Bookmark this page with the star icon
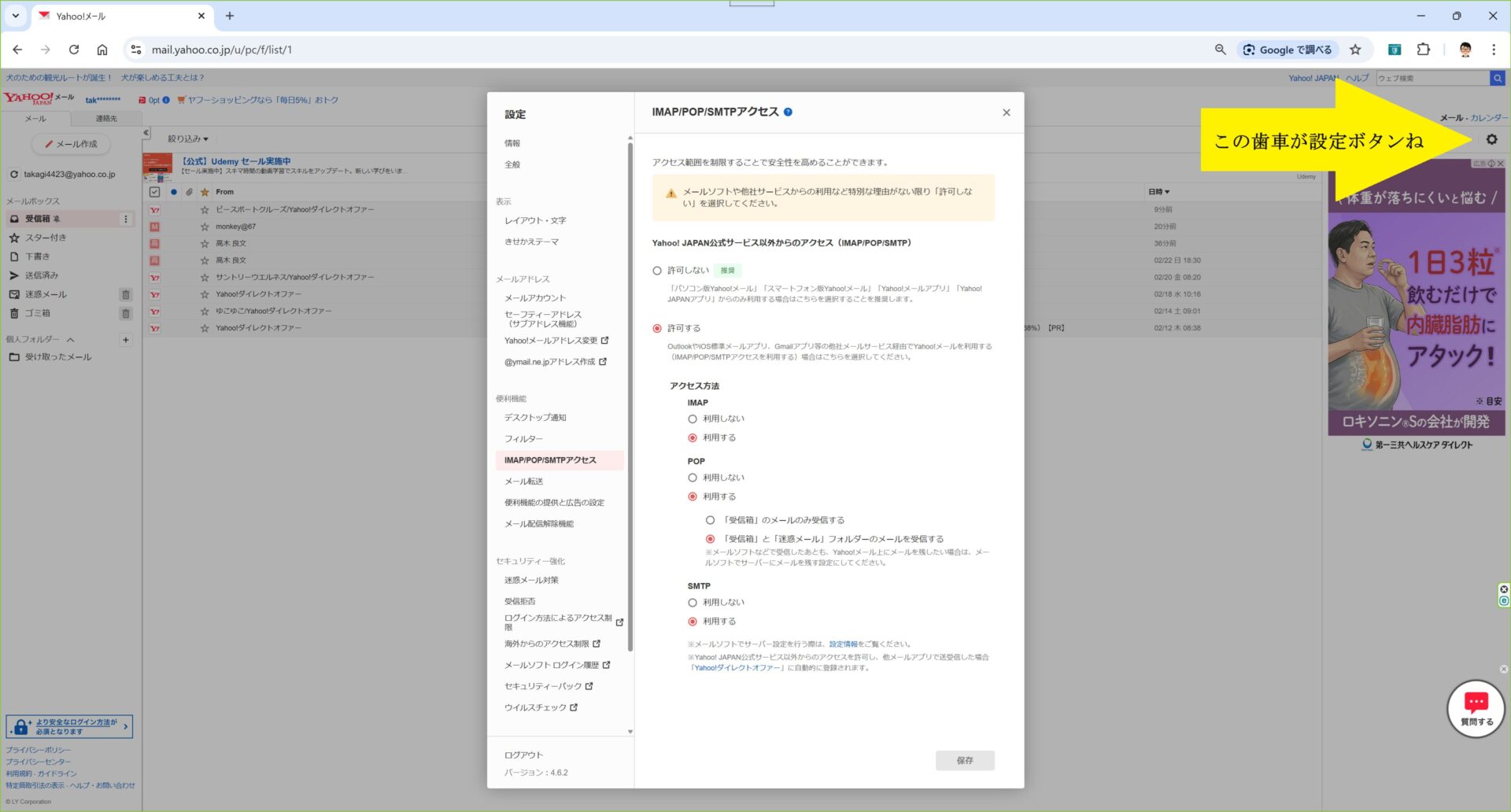This screenshot has width=1511, height=812. (x=1355, y=50)
